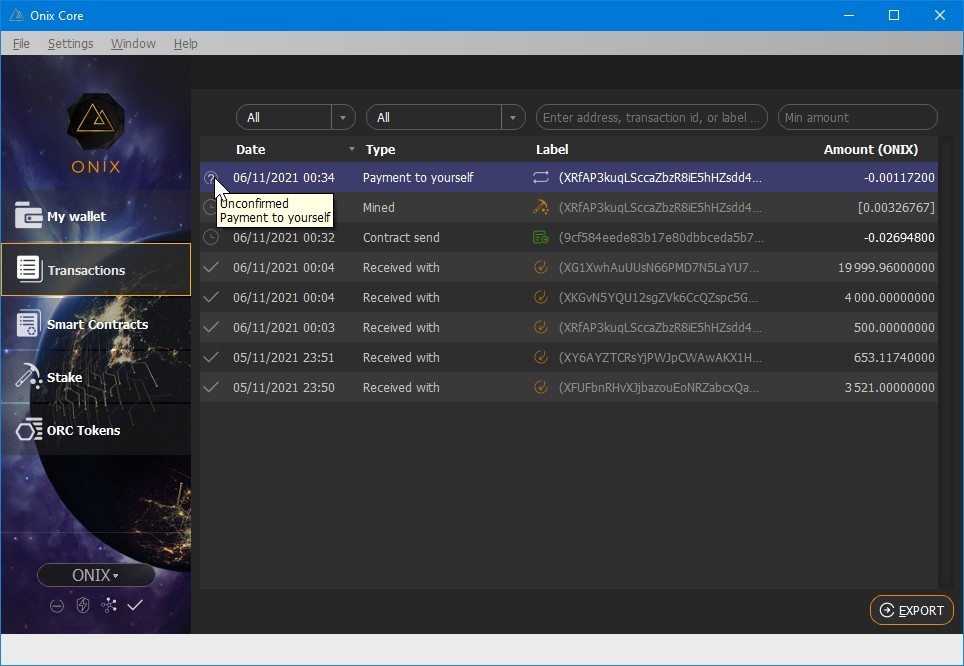The height and width of the screenshot is (666, 964).
Task: Open the ONIX unit selector dropdown
Action: click(x=96, y=575)
